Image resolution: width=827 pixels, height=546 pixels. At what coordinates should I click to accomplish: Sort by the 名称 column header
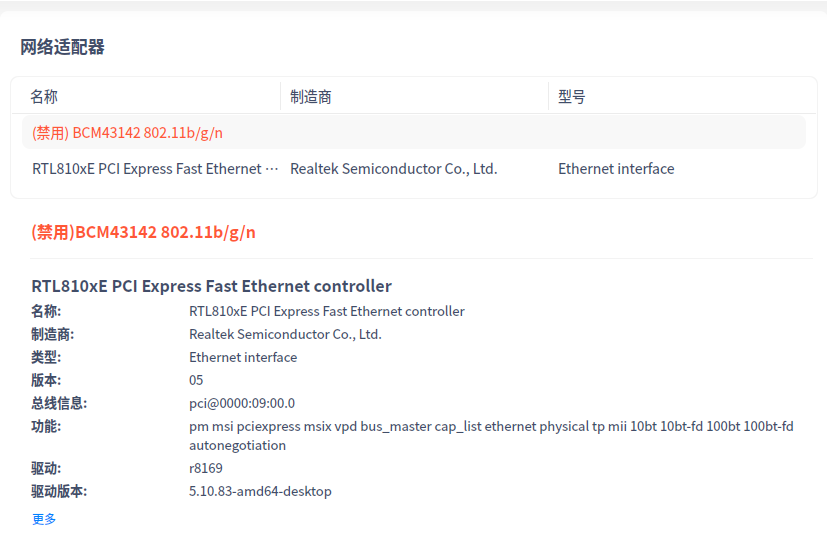click(x=44, y=97)
